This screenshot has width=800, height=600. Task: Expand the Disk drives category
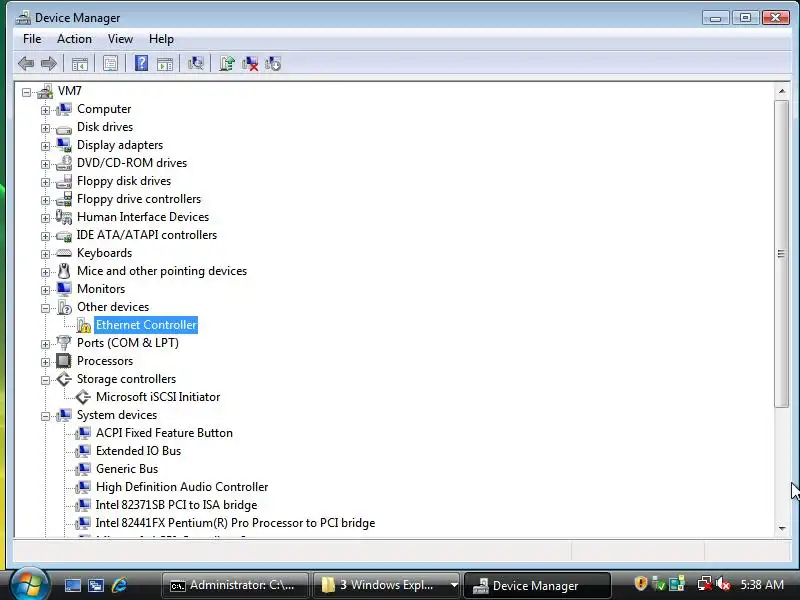(x=45, y=128)
